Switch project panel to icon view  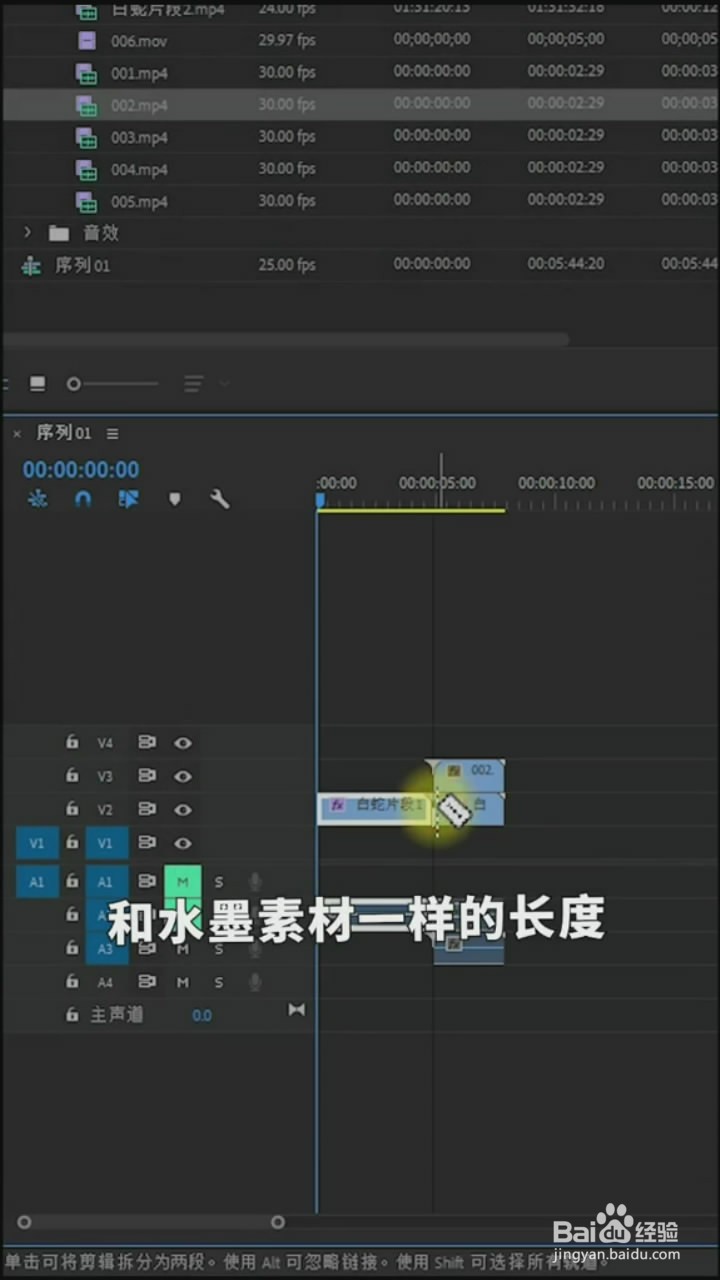coord(37,383)
